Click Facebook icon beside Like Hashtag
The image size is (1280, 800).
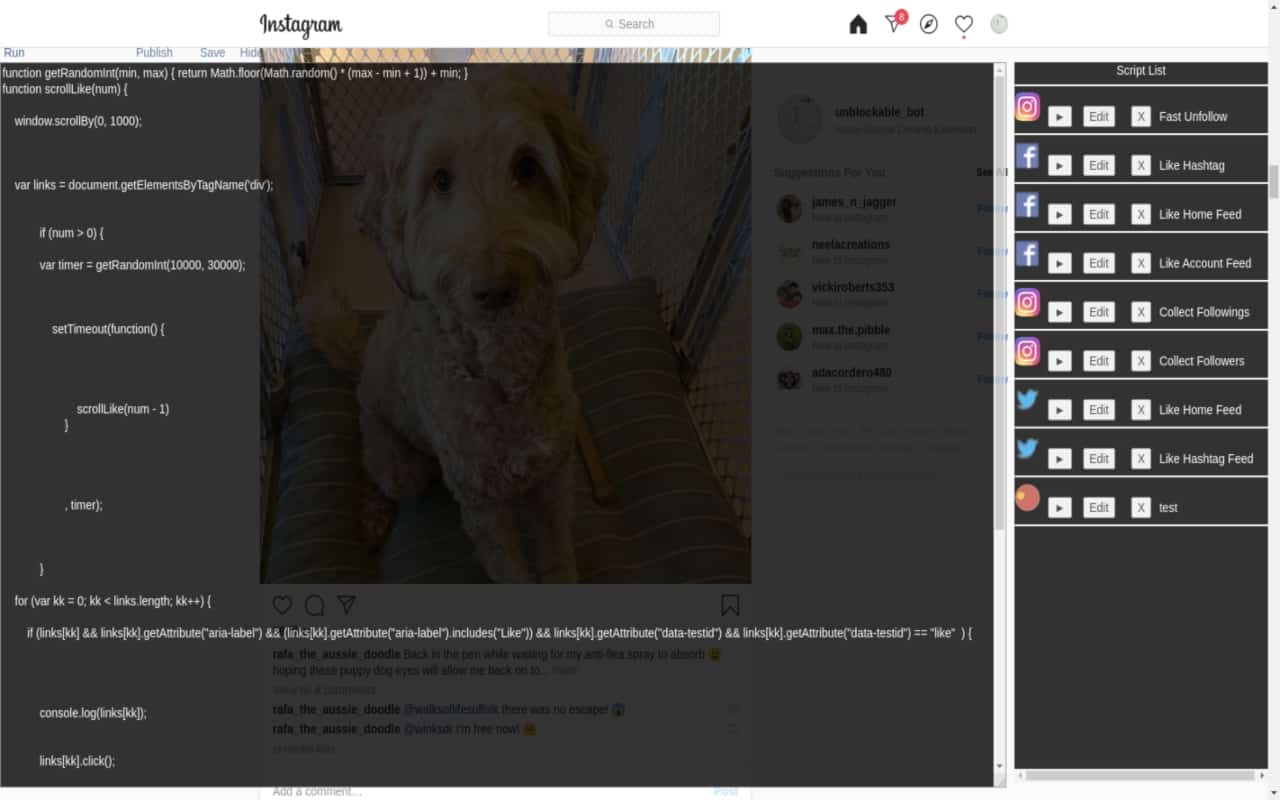pyautogui.click(x=1028, y=156)
